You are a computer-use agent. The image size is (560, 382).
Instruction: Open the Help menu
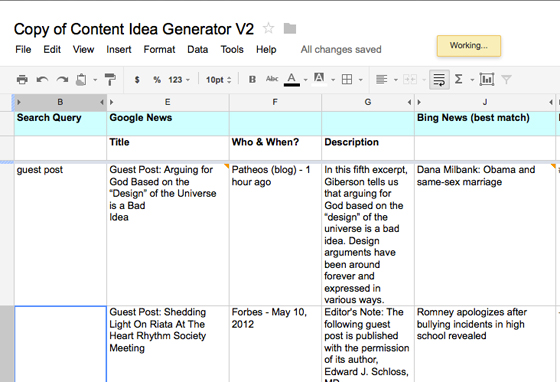tap(266, 49)
